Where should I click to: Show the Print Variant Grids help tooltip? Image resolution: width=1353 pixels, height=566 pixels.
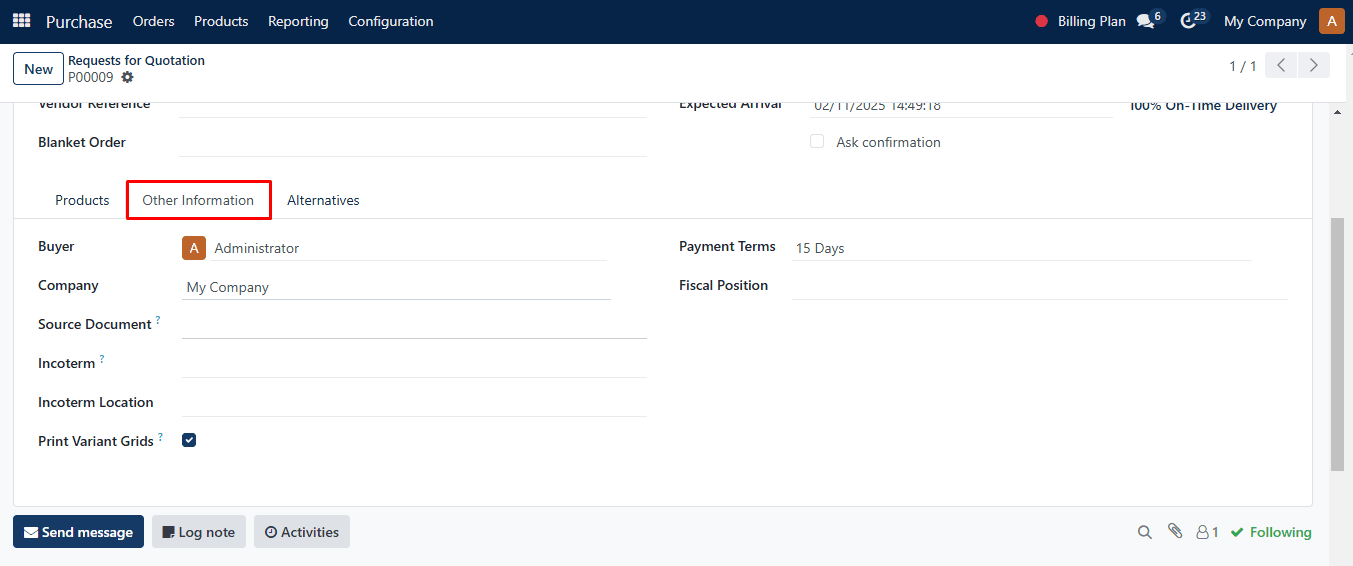coord(160,437)
